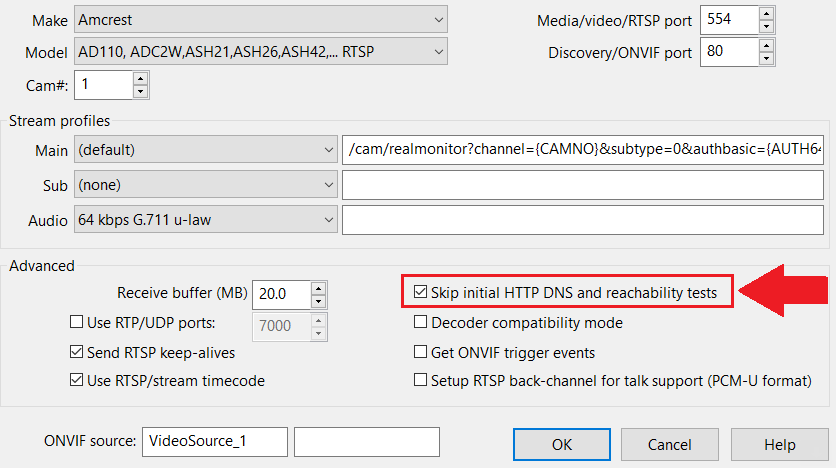Viewport: 836px width, 468px height.
Task: Enable Decoder compatibility mode
Action: pos(420,321)
